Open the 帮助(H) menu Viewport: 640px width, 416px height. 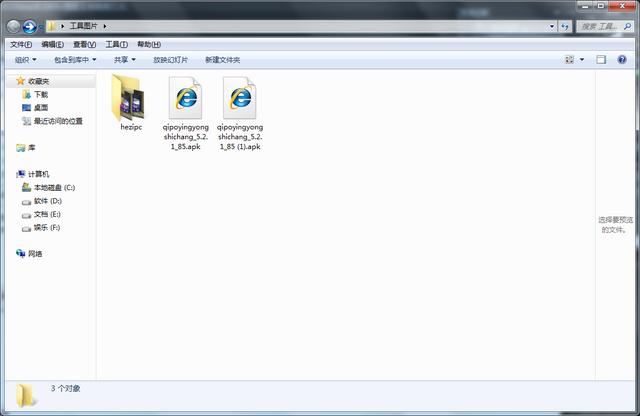(149, 44)
